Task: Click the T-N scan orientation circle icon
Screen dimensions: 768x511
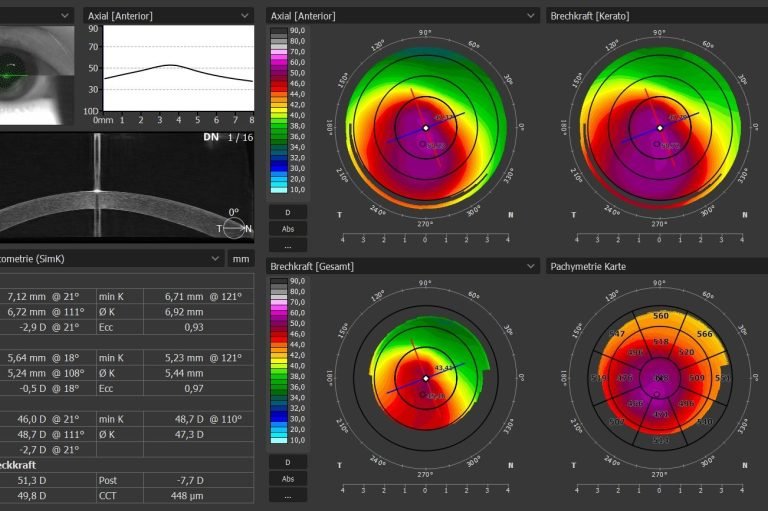Action: 234,228
